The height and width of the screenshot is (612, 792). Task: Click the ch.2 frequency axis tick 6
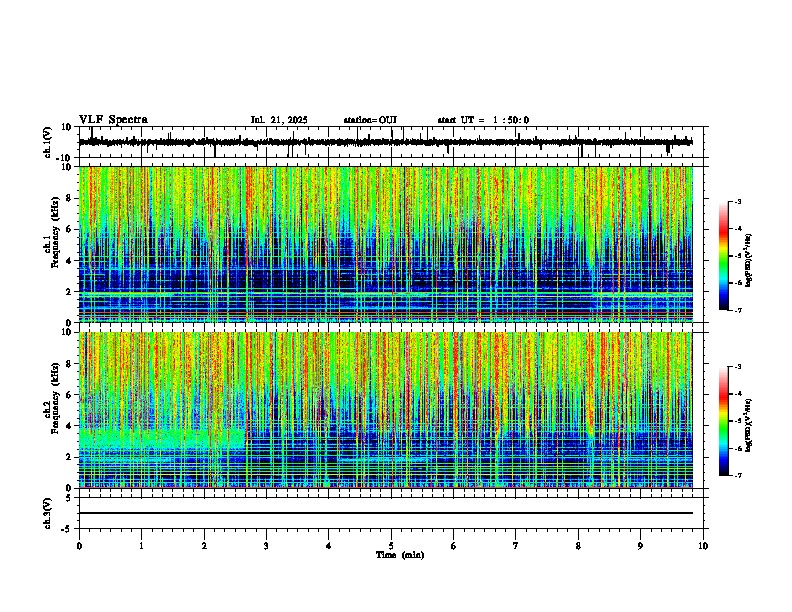70,394
